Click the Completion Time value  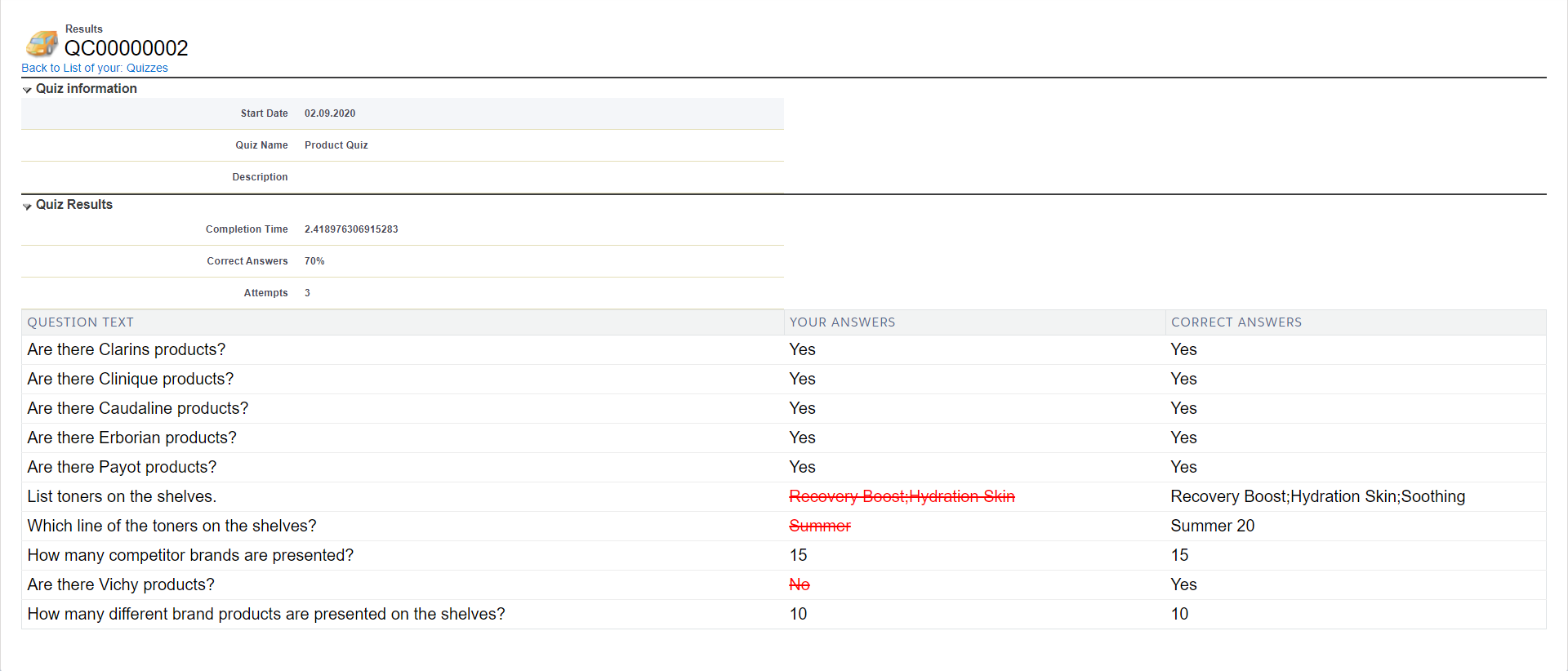pyautogui.click(x=351, y=229)
